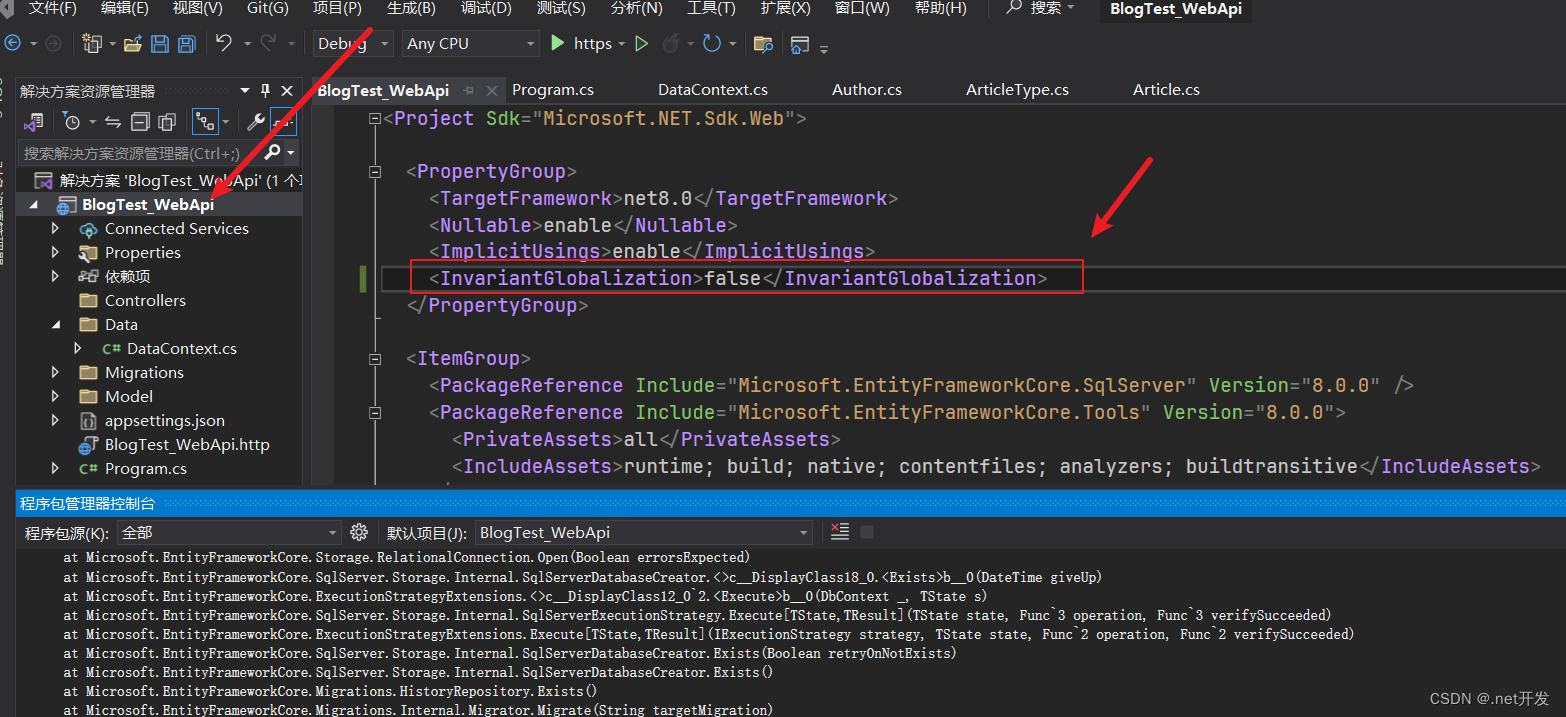Open properties with the wrench icon
Viewport: 1566px width, 717px height.
[256, 121]
